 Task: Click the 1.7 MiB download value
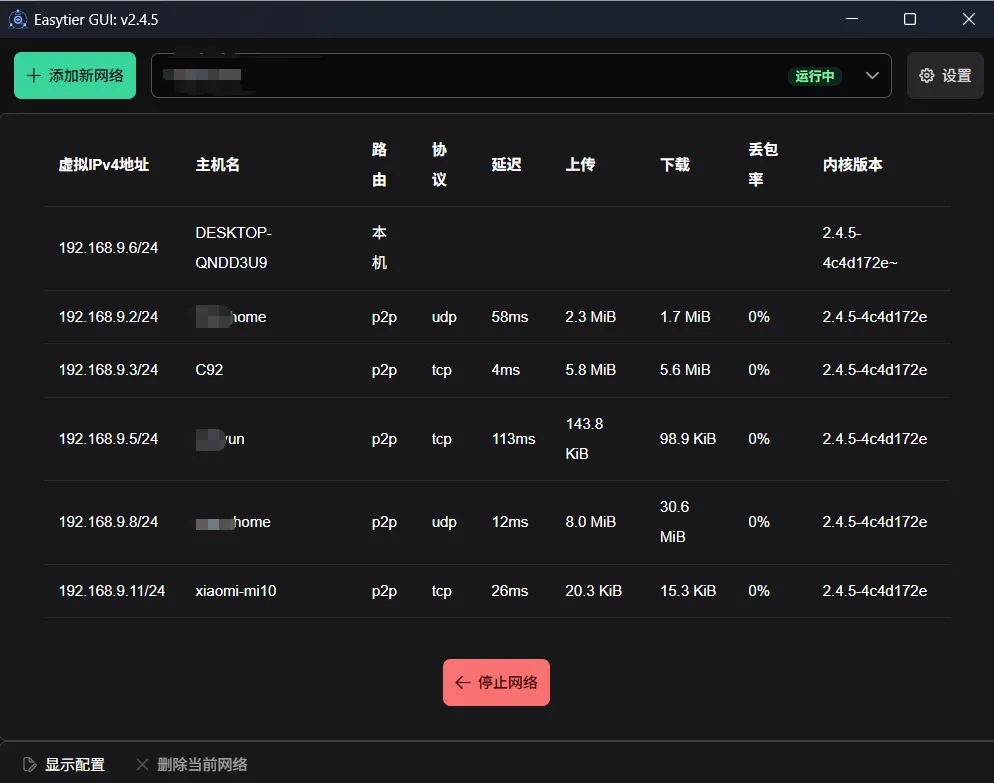pyautogui.click(x=685, y=317)
